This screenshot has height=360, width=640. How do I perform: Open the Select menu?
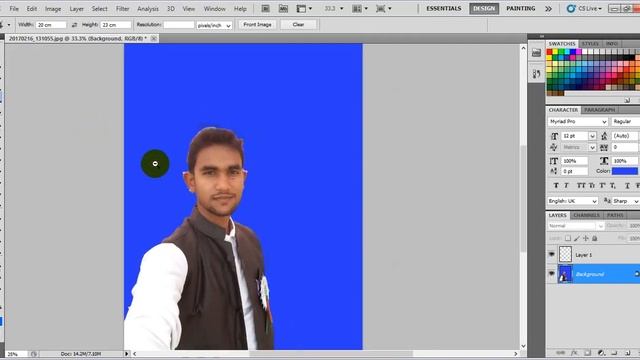99,9
